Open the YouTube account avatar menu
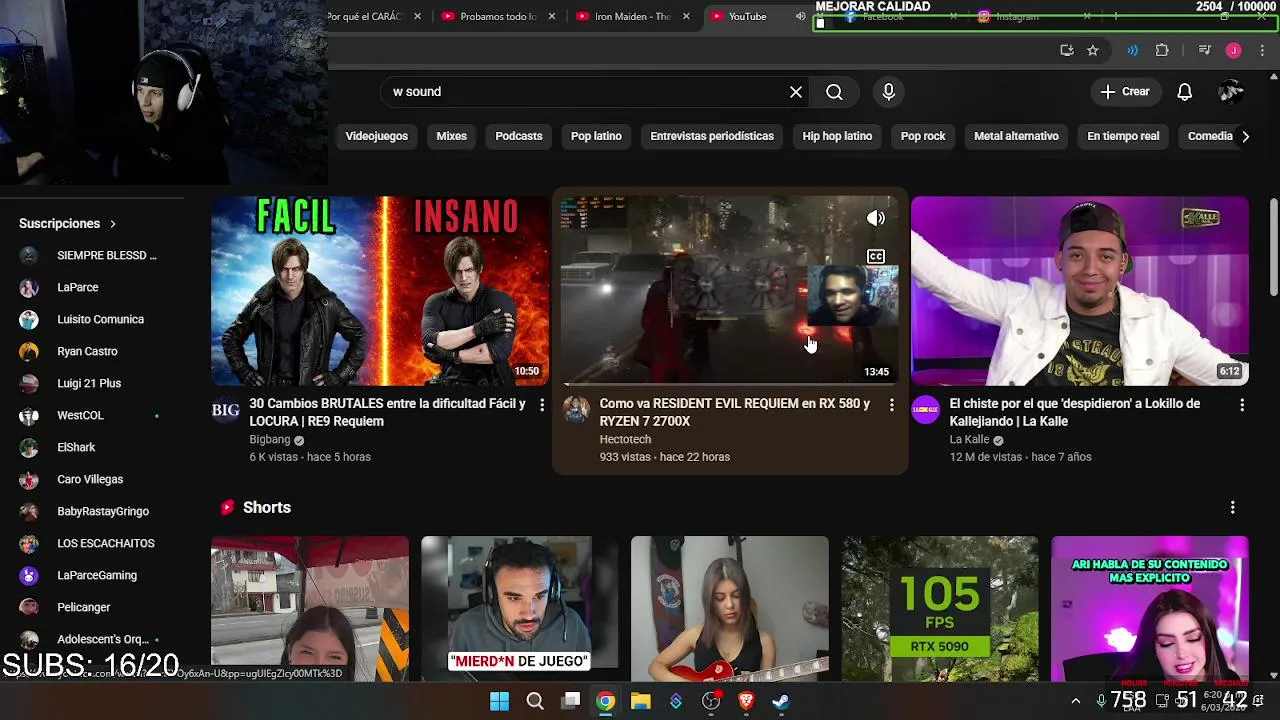The image size is (1280, 720). (1231, 92)
